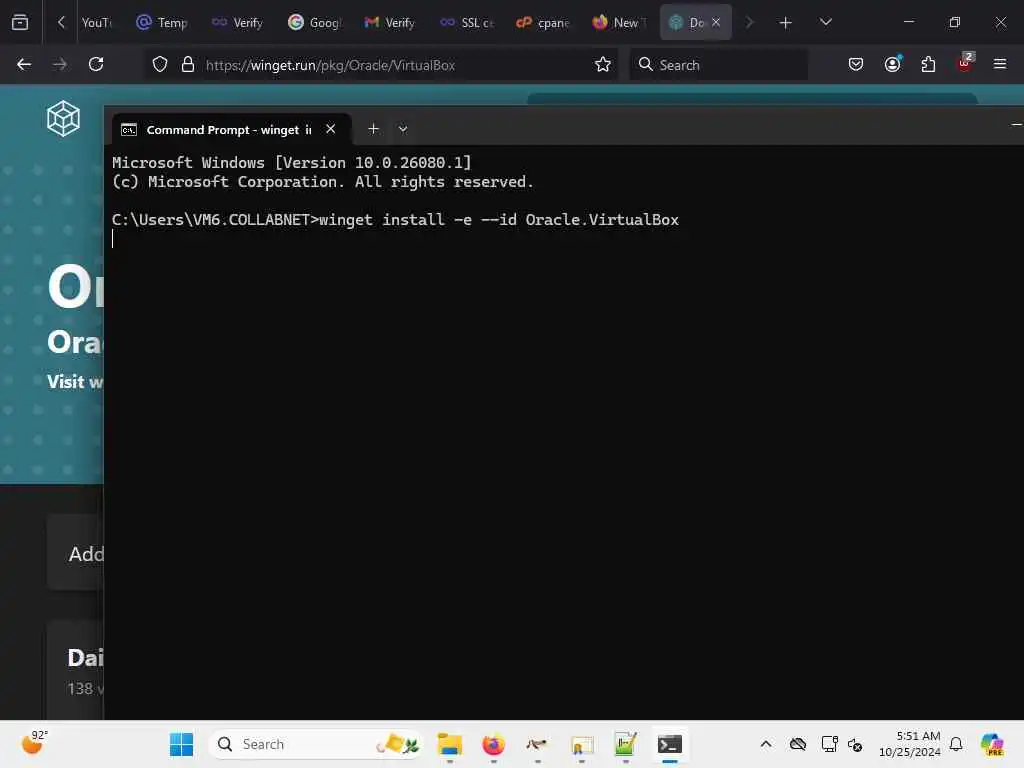The image size is (1024, 768).
Task: View site security lock information
Action: tap(188, 64)
